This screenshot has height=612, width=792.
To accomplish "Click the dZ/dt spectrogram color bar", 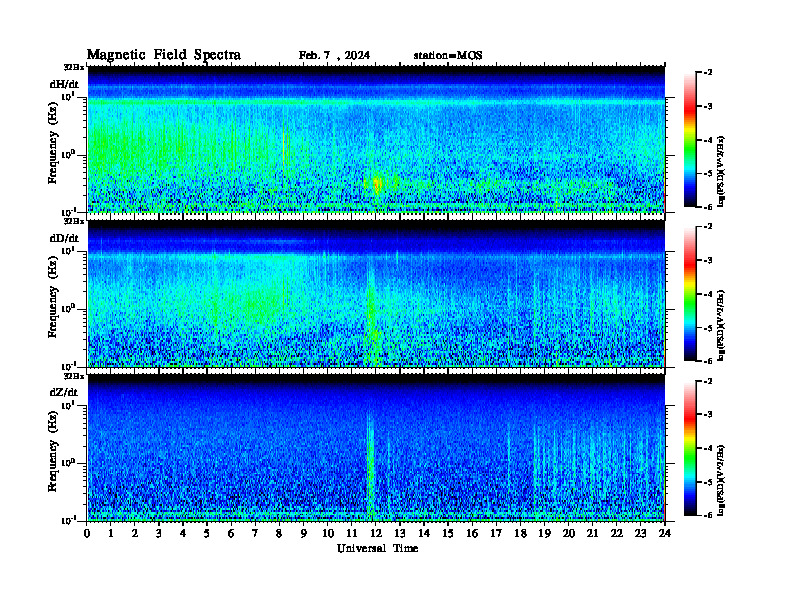I will [x=689, y=448].
